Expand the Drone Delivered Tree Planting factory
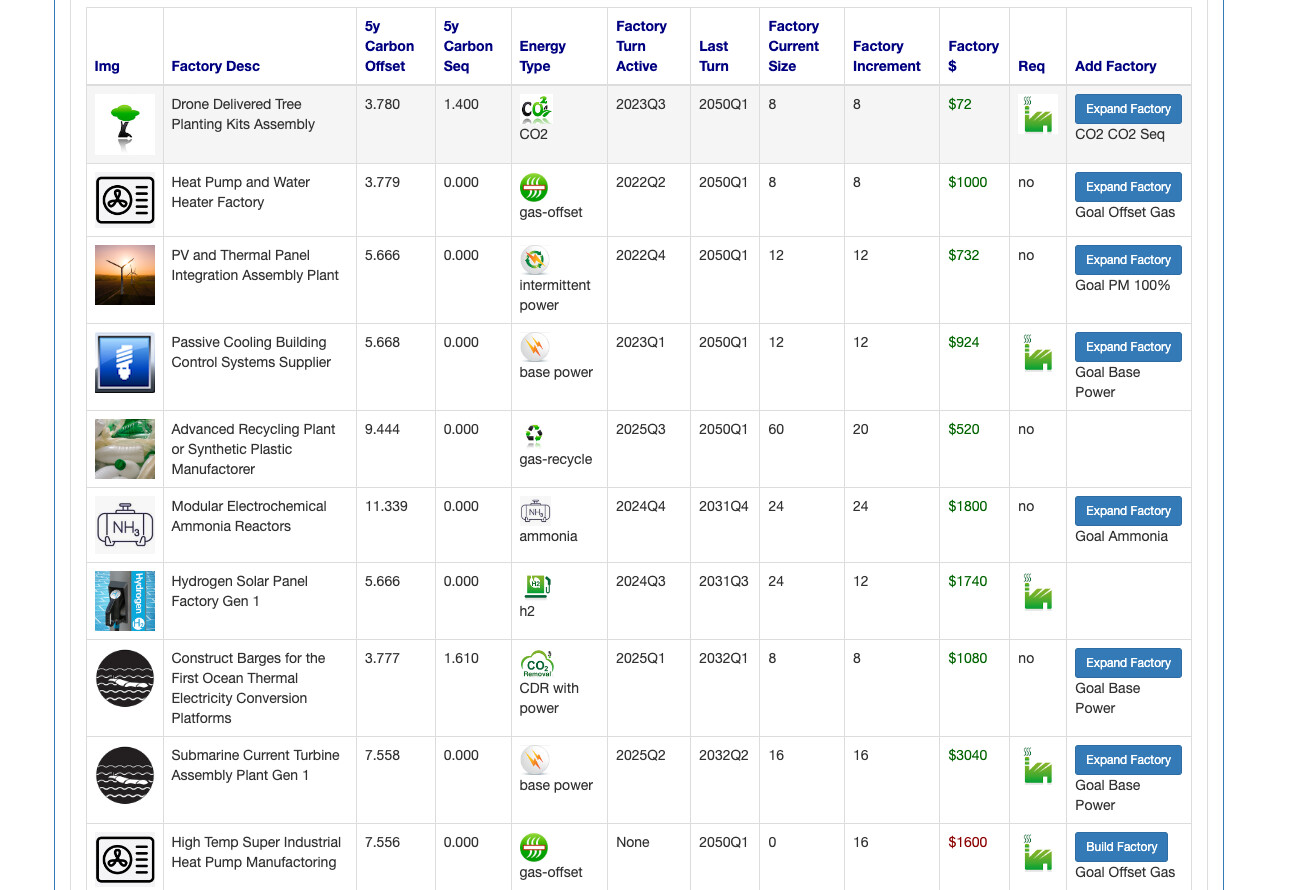Image resolution: width=1307 pixels, height=890 pixels. click(x=1128, y=109)
